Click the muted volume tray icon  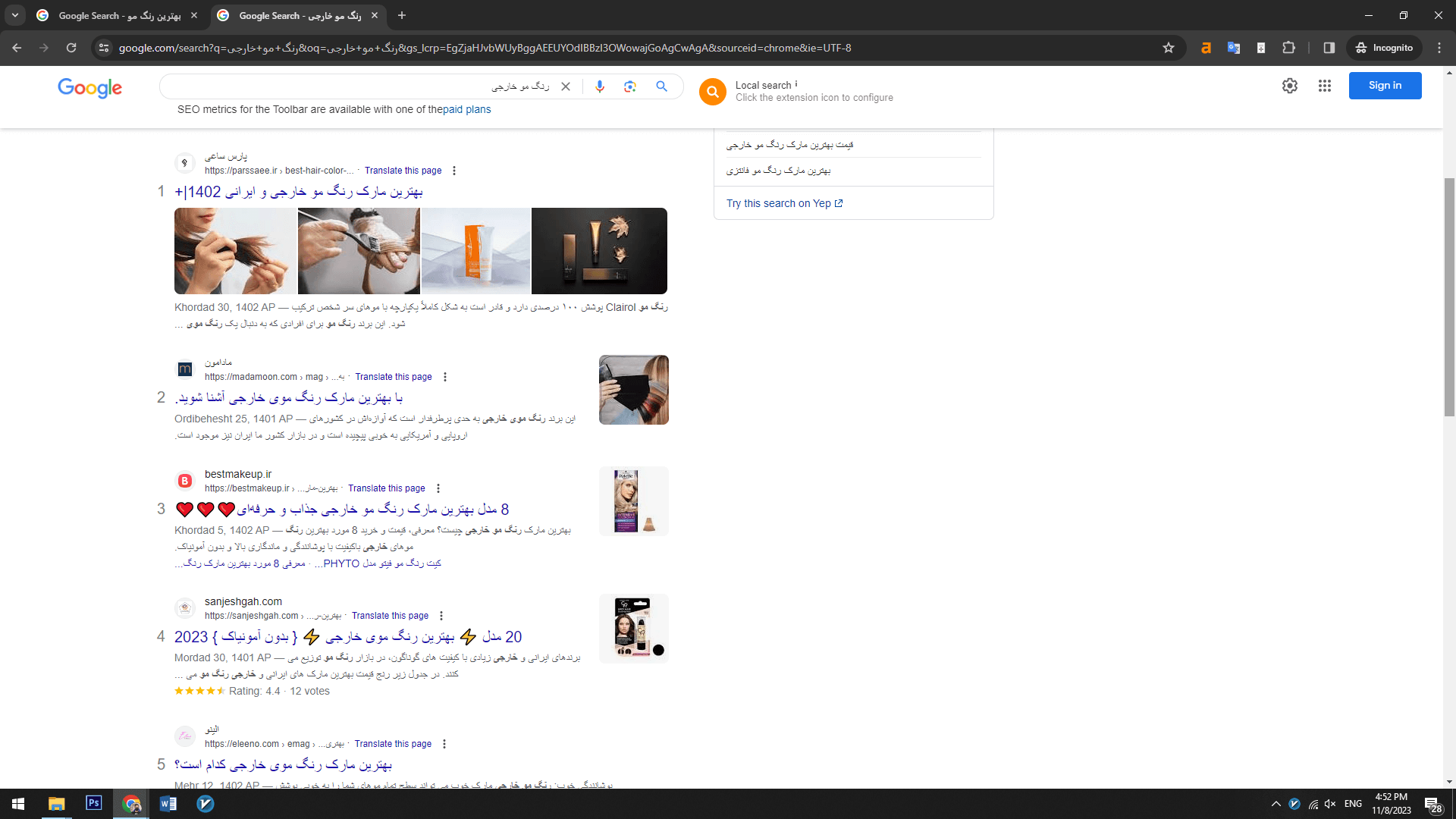(1330, 804)
